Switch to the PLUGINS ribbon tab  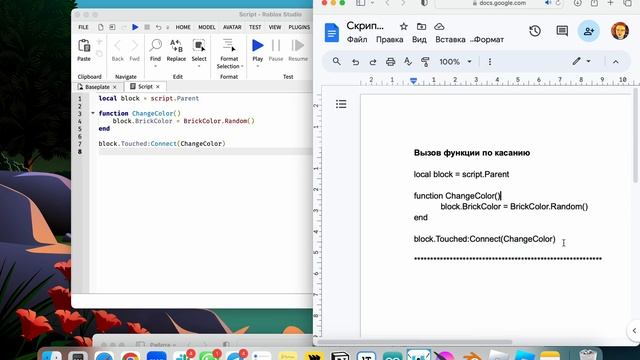pos(299,27)
